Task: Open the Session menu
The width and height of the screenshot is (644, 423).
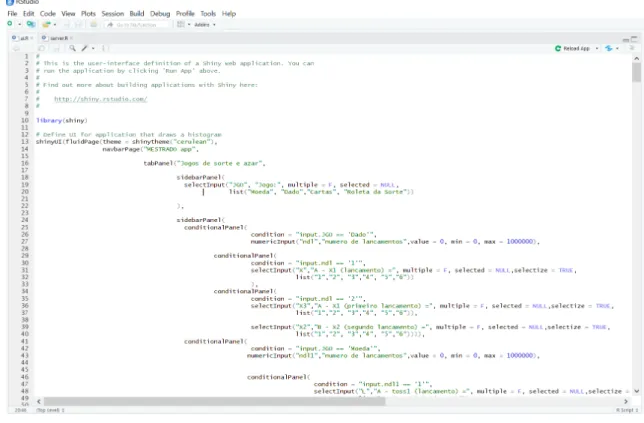Action: (113, 14)
